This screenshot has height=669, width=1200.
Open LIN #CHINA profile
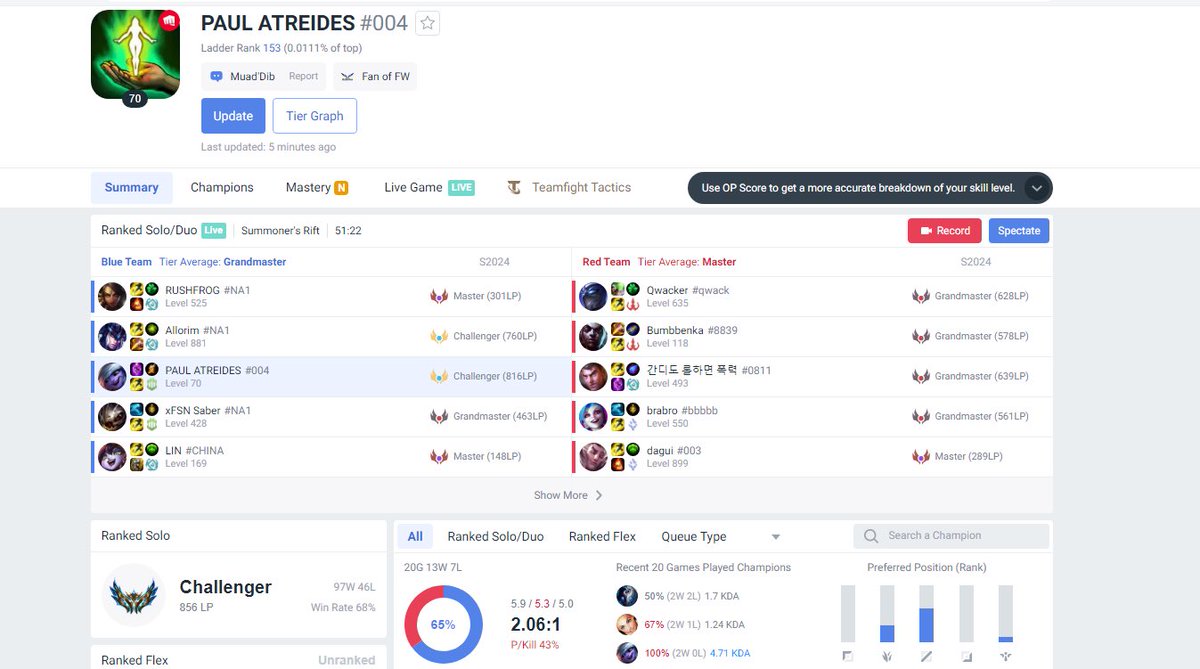[x=194, y=450]
